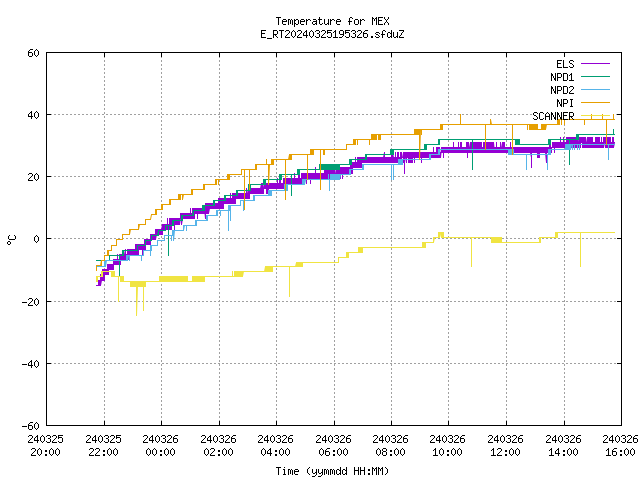Click the x-axis label '240326 04:00'
Screen dimensions: 640x480
click(276, 446)
